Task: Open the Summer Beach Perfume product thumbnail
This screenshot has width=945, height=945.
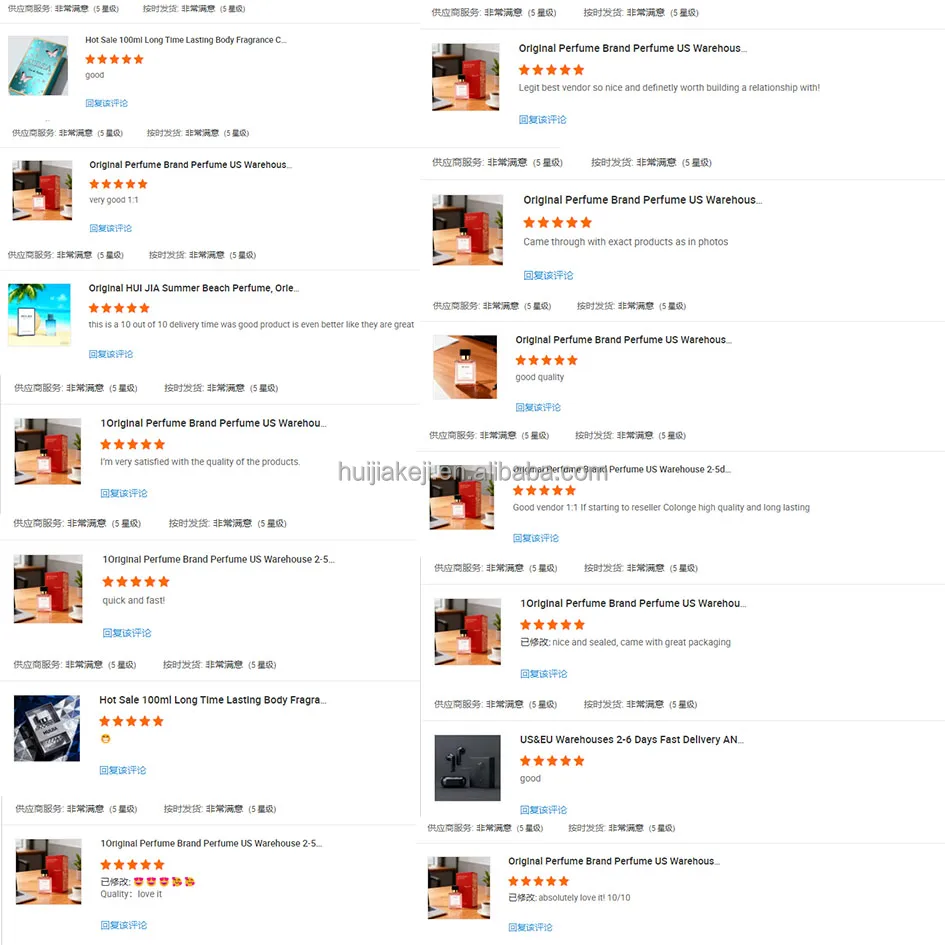Action: (x=39, y=315)
